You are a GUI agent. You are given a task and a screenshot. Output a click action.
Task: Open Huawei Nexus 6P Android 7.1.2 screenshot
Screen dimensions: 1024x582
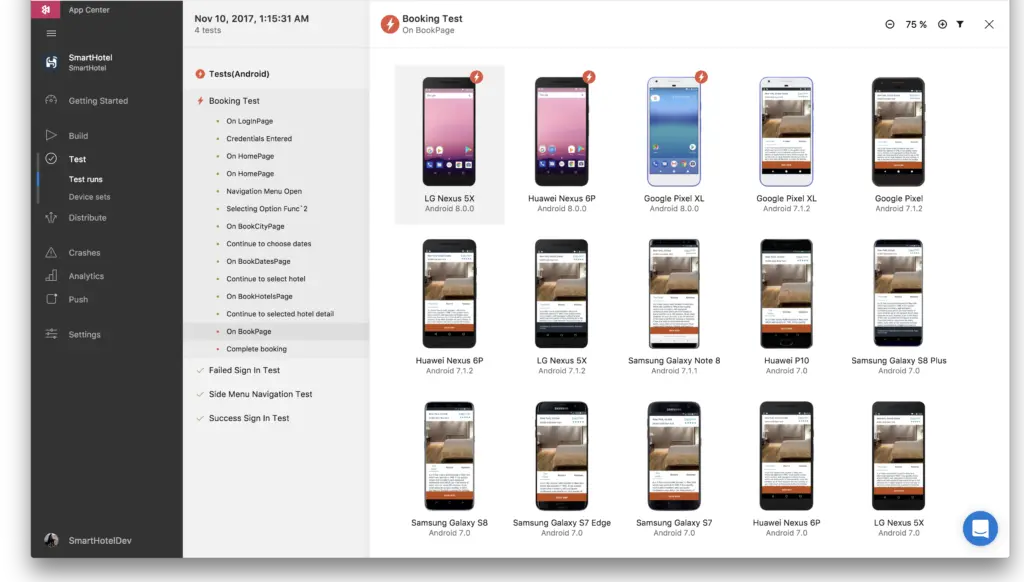click(449, 293)
